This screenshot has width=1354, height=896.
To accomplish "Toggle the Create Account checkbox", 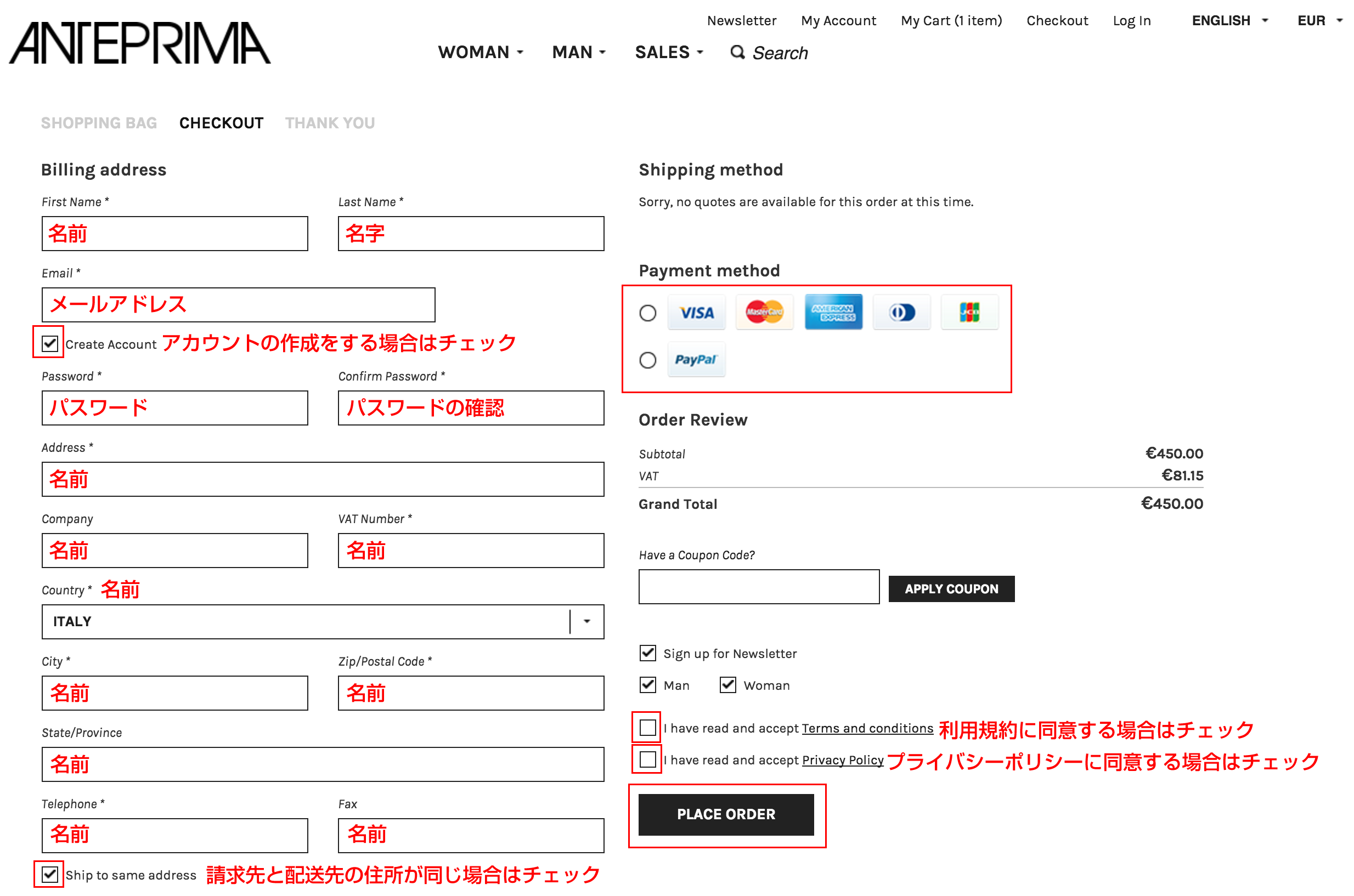I will [50, 344].
